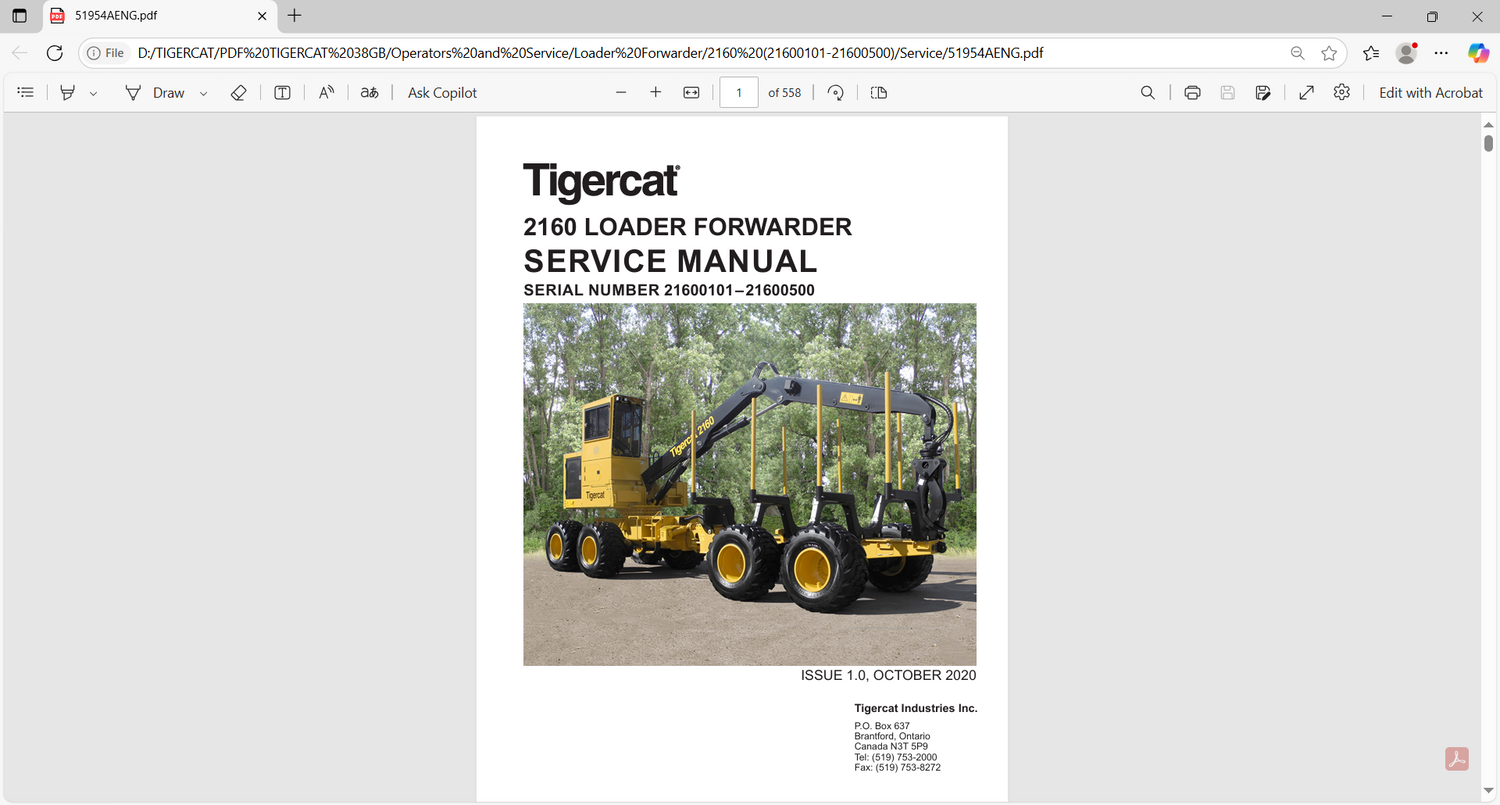Click the scrollbar up arrow
This screenshot has width=1500, height=805.
(1488, 123)
